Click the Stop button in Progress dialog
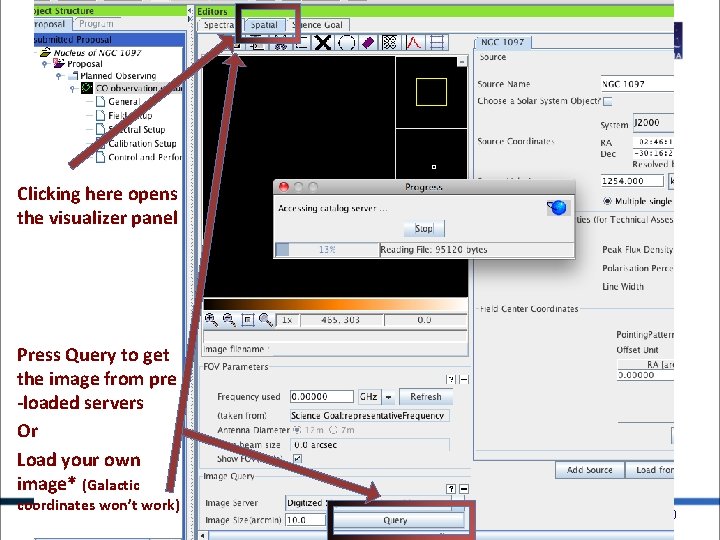Image resolution: width=720 pixels, height=540 pixels. (424, 228)
